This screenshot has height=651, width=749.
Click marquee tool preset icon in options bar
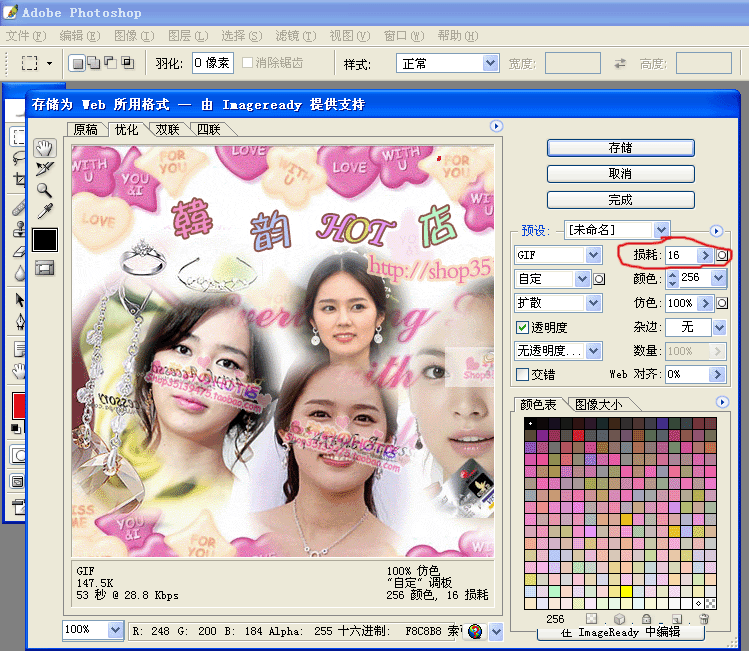pos(30,63)
